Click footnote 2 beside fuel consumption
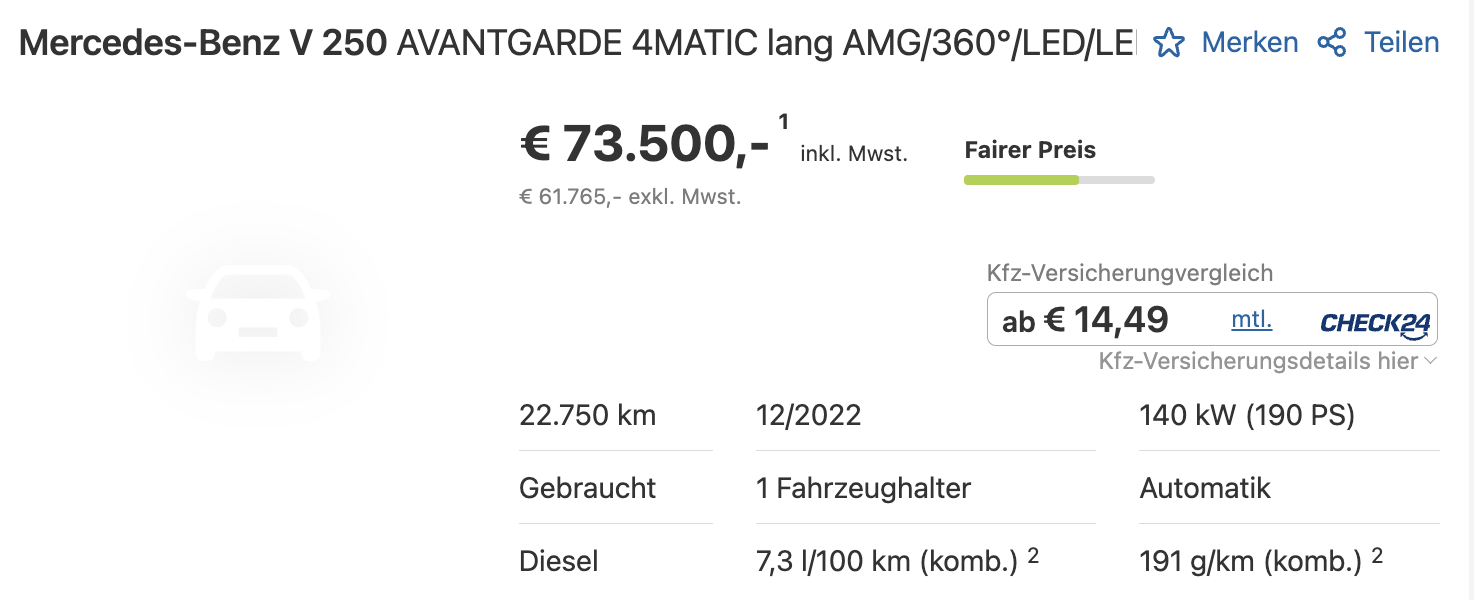The image size is (1474, 600). pyautogui.click(x=1033, y=554)
